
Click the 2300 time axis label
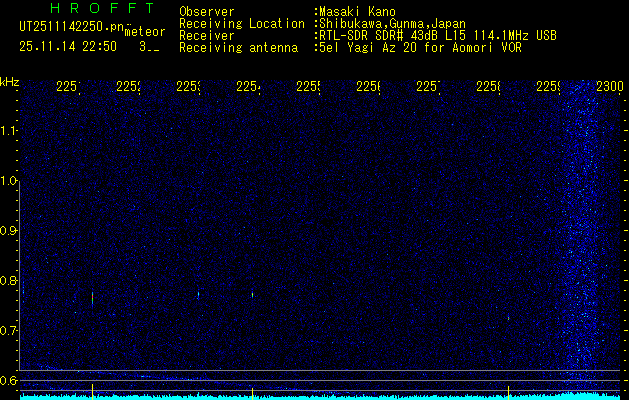click(610, 86)
